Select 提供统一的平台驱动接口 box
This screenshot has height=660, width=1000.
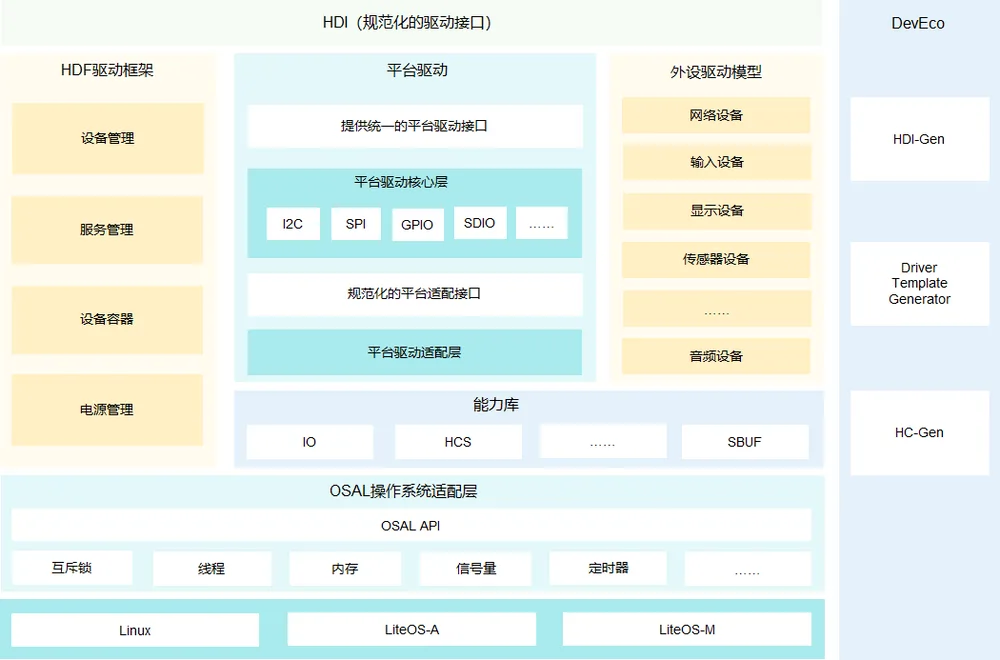pos(415,126)
